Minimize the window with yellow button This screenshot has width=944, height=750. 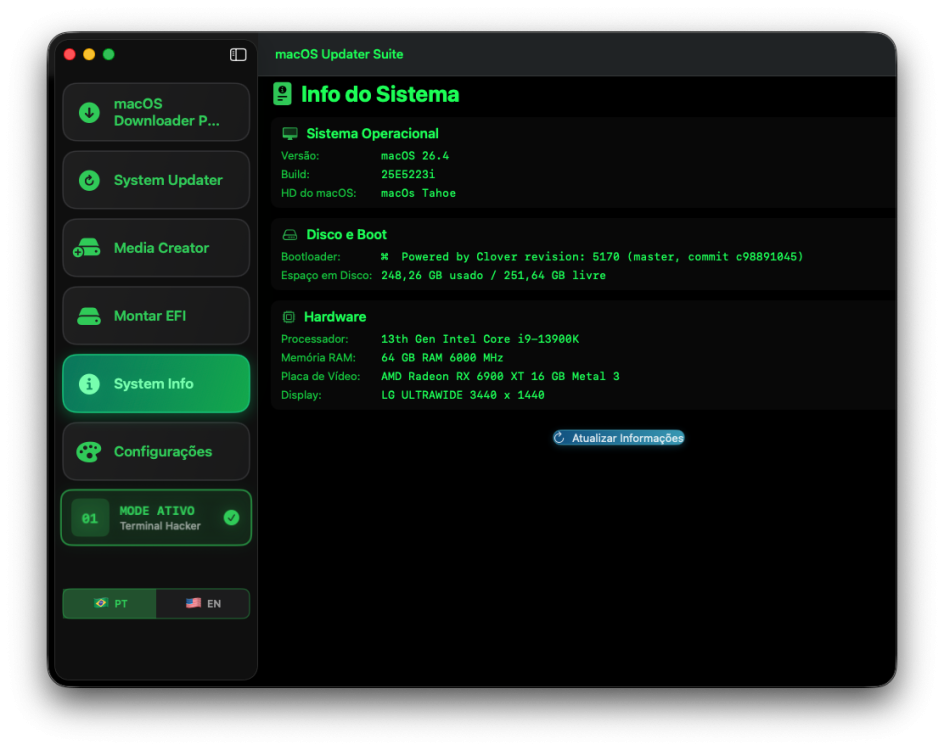[89, 55]
